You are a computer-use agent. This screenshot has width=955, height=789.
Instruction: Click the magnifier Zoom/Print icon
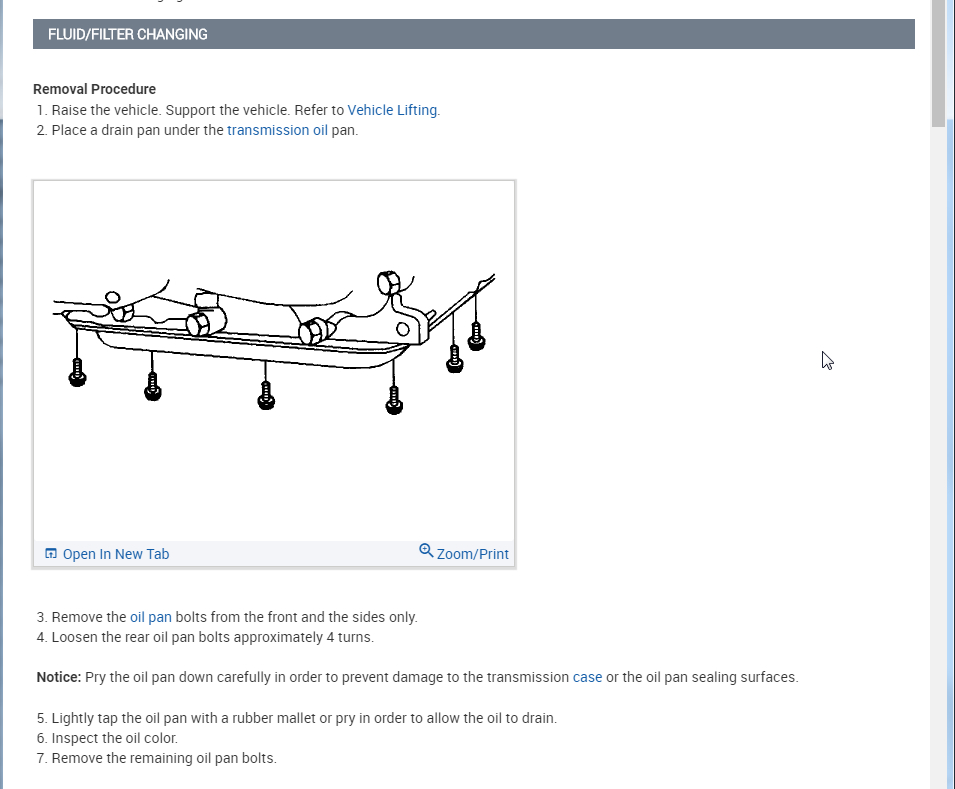coord(426,551)
